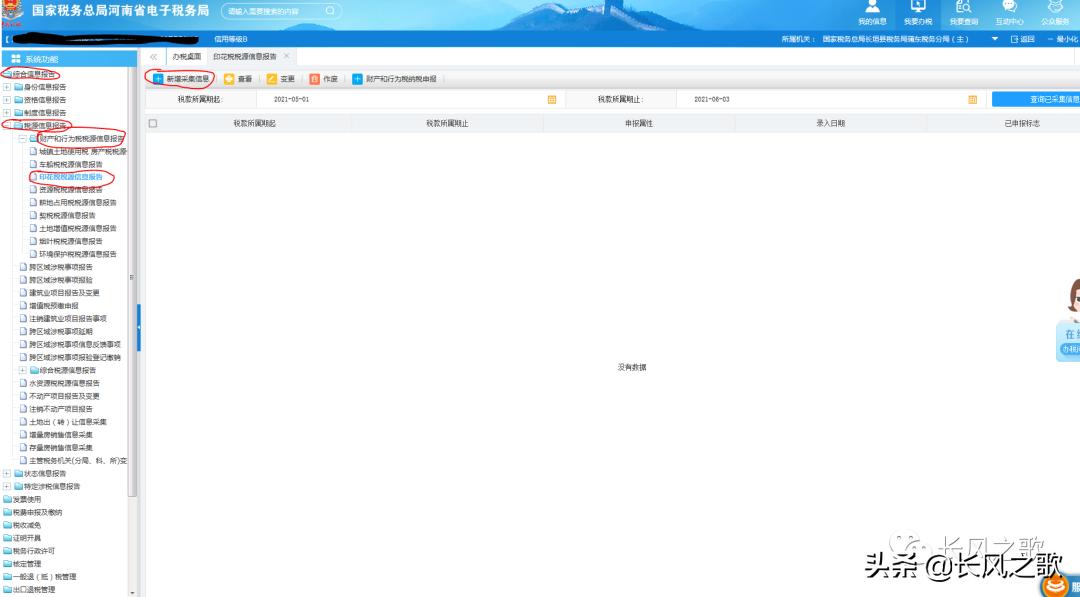
Task: Check the box next to 变更 action
Action: [x=272, y=79]
